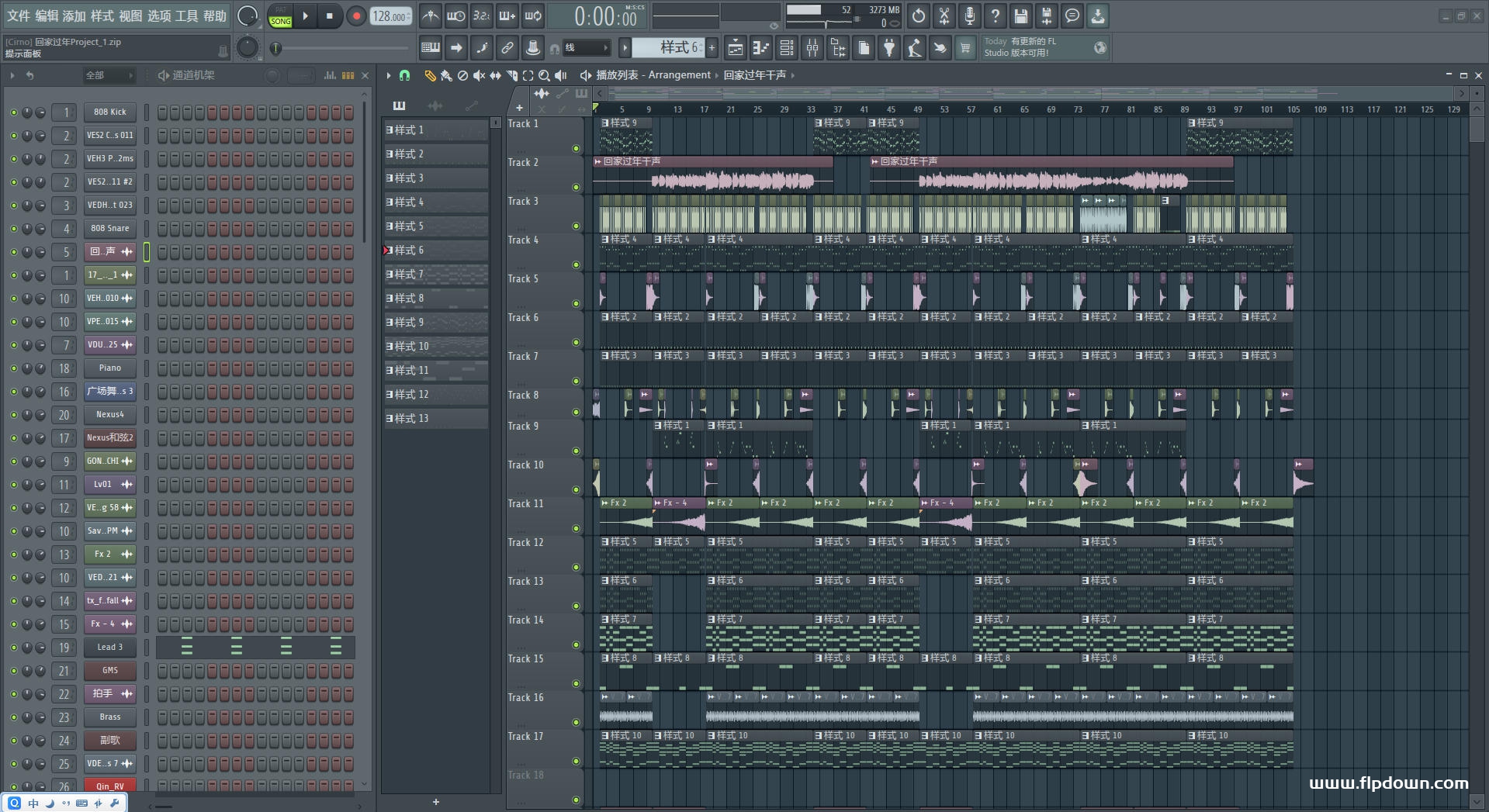This screenshot has height=812, width=1489.
Task: Switch the PAT/SONG playback mode
Action: click(280, 16)
